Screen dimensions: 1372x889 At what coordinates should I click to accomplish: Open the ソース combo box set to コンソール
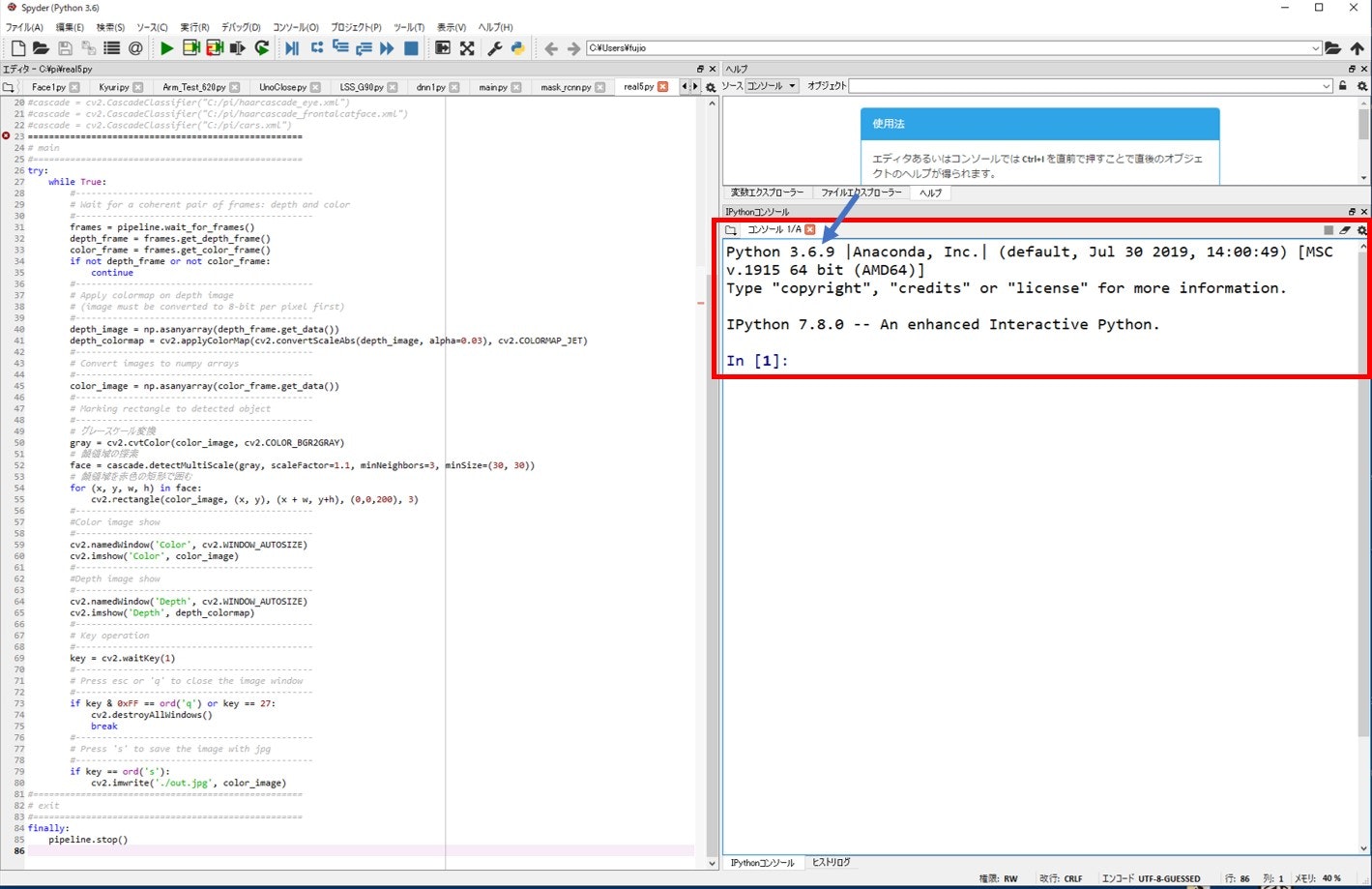(772, 86)
